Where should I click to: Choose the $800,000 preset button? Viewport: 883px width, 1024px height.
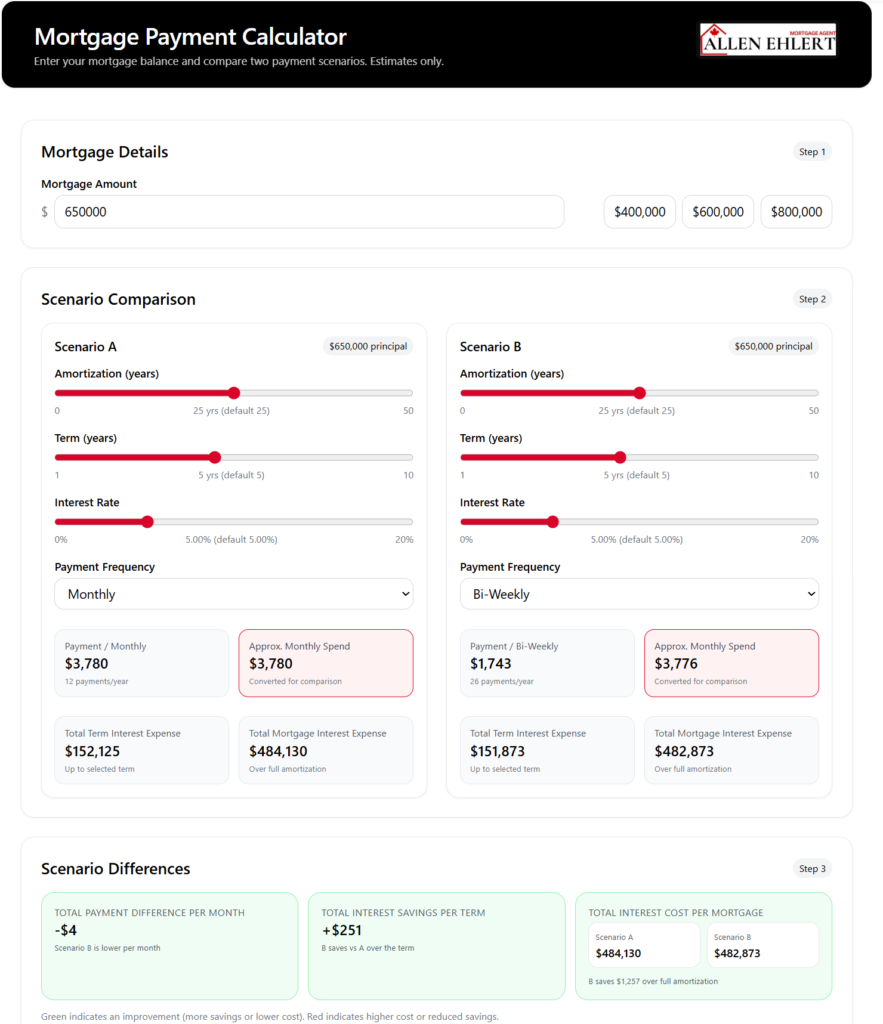pos(796,212)
